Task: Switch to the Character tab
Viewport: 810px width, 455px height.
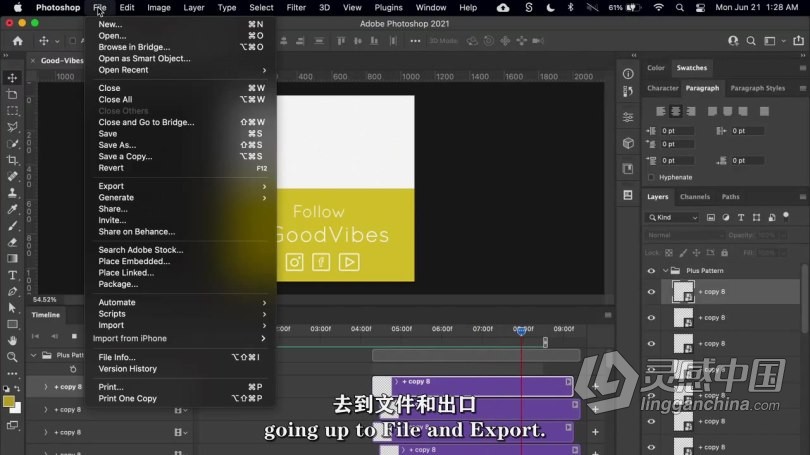Action: pos(663,88)
